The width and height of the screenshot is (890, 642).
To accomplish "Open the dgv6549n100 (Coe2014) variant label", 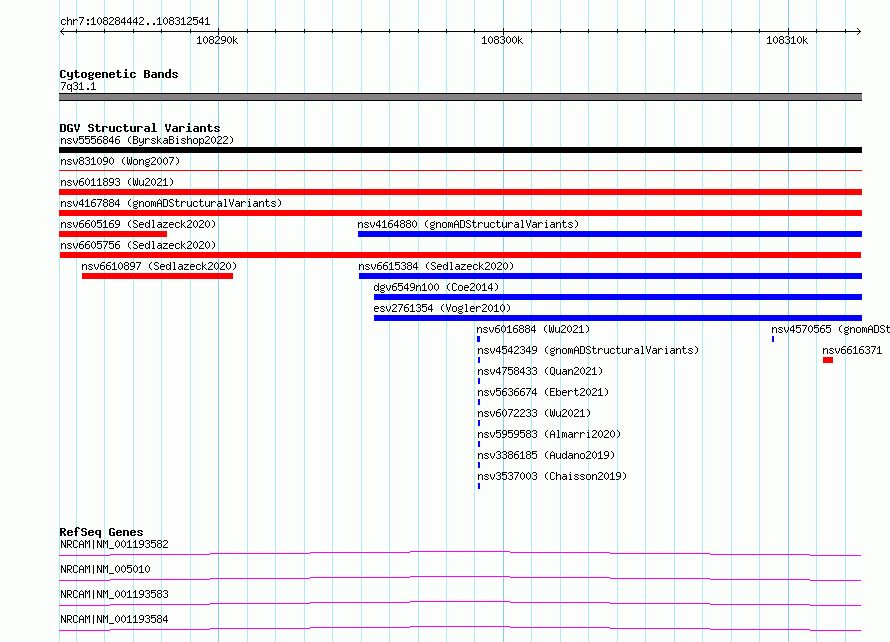I will [x=436, y=287].
